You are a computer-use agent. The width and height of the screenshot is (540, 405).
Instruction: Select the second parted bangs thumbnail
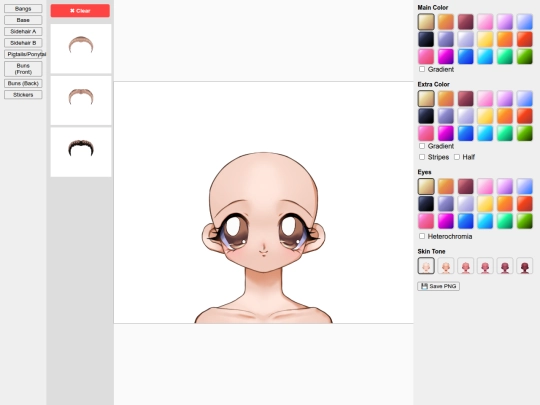pyautogui.click(x=81, y=100)
